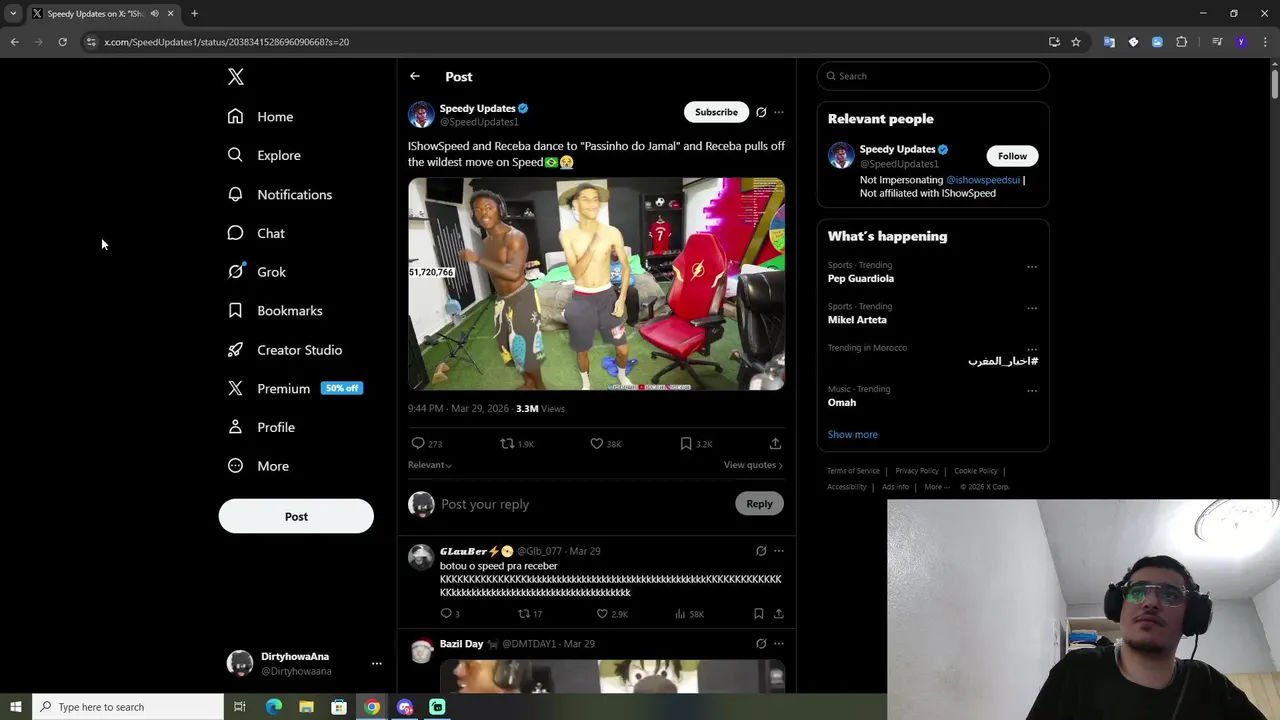Bookmark the post with 3.2K bookmarks
This screenshot has height=720, width=1280.
(695, 443)
